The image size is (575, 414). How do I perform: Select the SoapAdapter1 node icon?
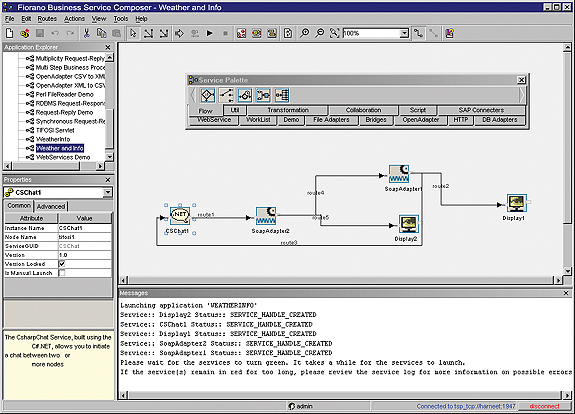tap(399, 174)
